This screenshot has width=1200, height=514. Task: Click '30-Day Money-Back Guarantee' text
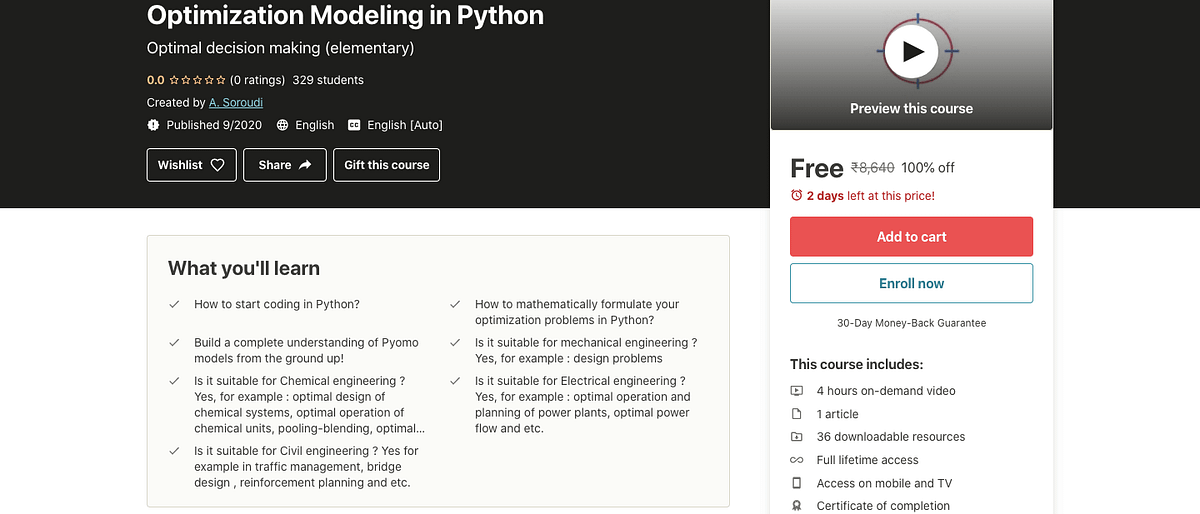pyautogui.click(x=911, y=323)
